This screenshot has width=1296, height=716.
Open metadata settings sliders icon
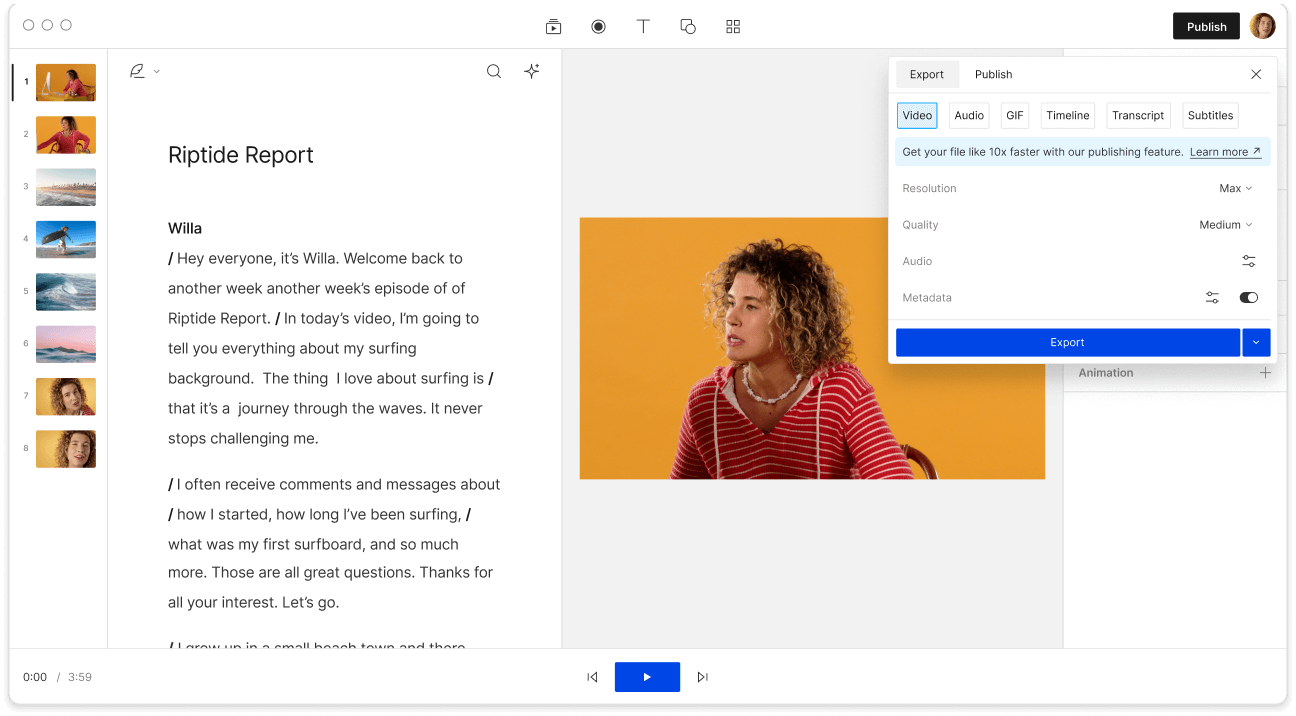pos(1212,298)
